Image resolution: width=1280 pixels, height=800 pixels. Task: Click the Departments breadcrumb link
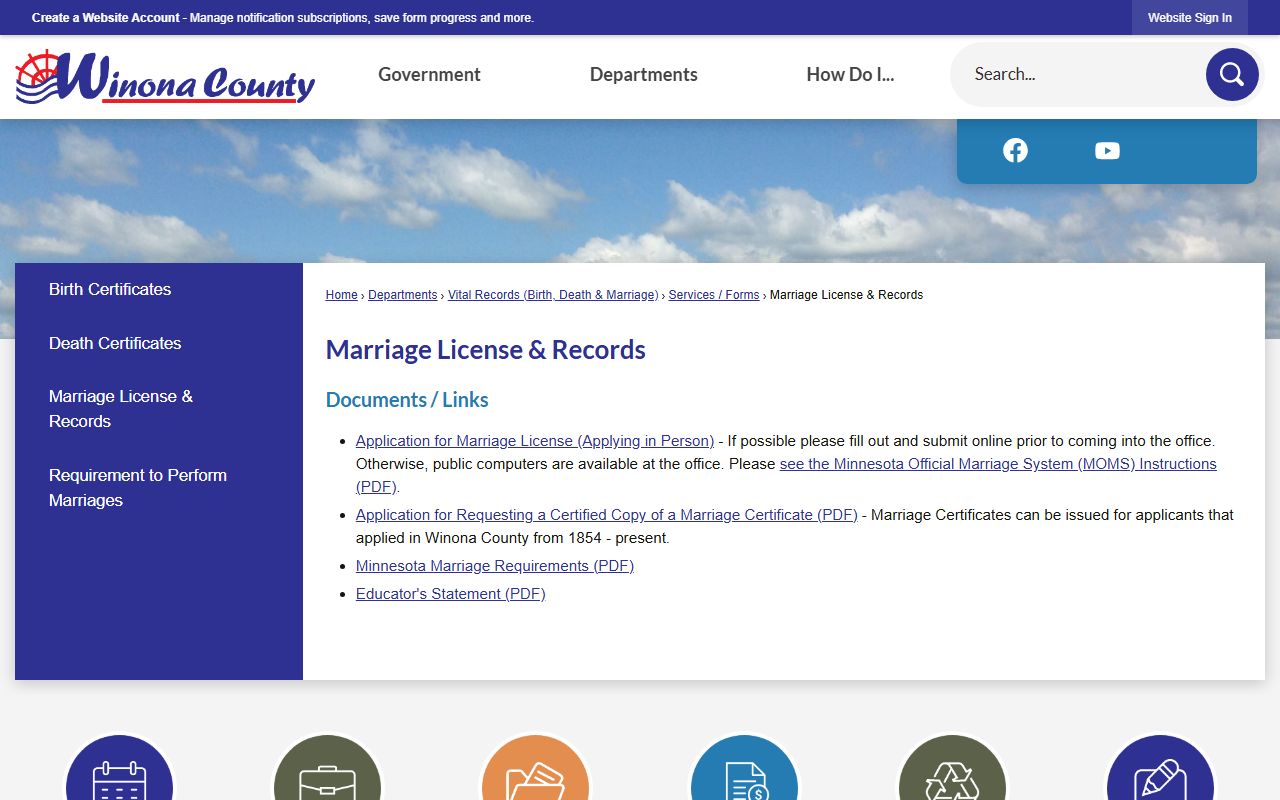point(403,295)
